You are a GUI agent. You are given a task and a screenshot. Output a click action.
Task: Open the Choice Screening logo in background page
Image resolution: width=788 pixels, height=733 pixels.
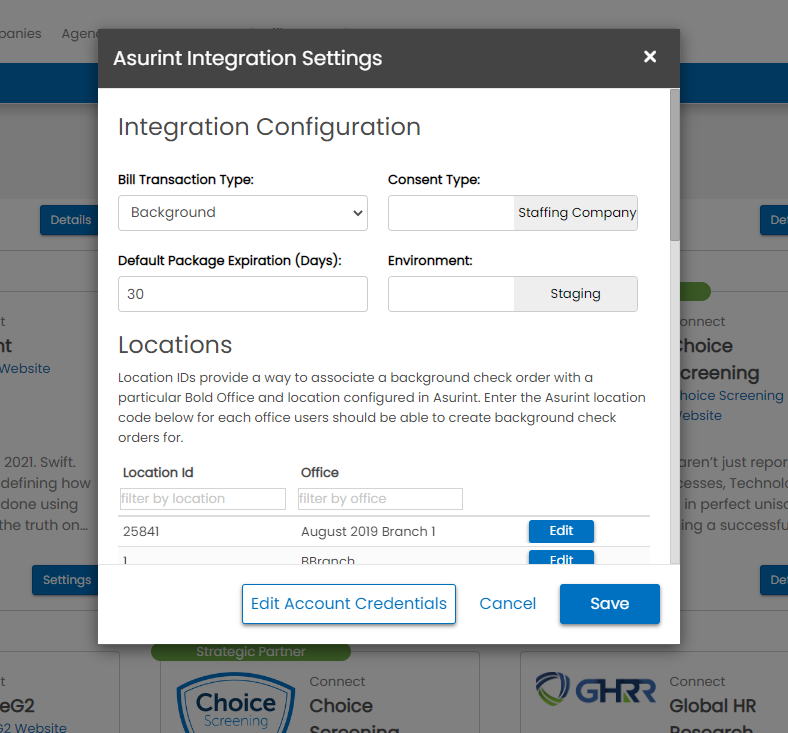(236, 703)
